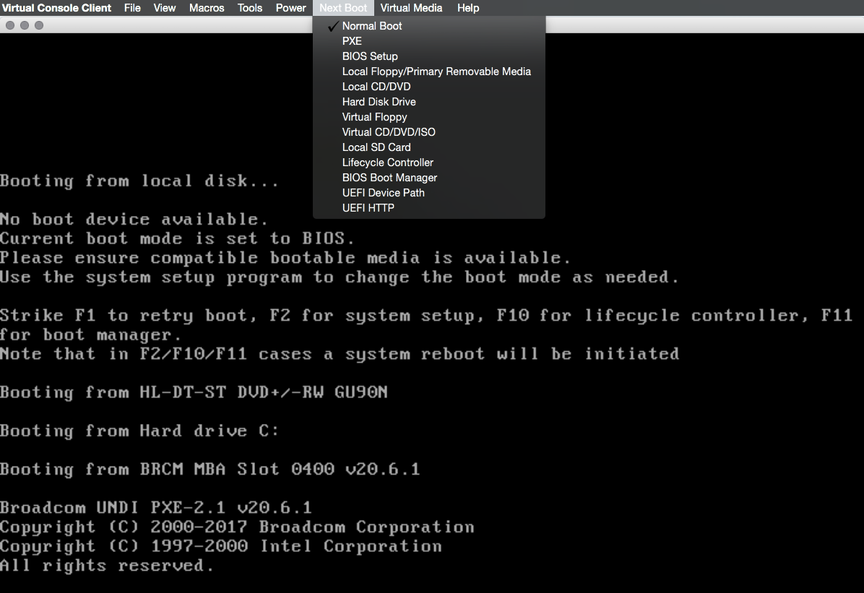The height and width of the screenshot is (593, 864).
Task: Open the Virtual Media menu
Action: pyautogui.click(x=411, y=8)
